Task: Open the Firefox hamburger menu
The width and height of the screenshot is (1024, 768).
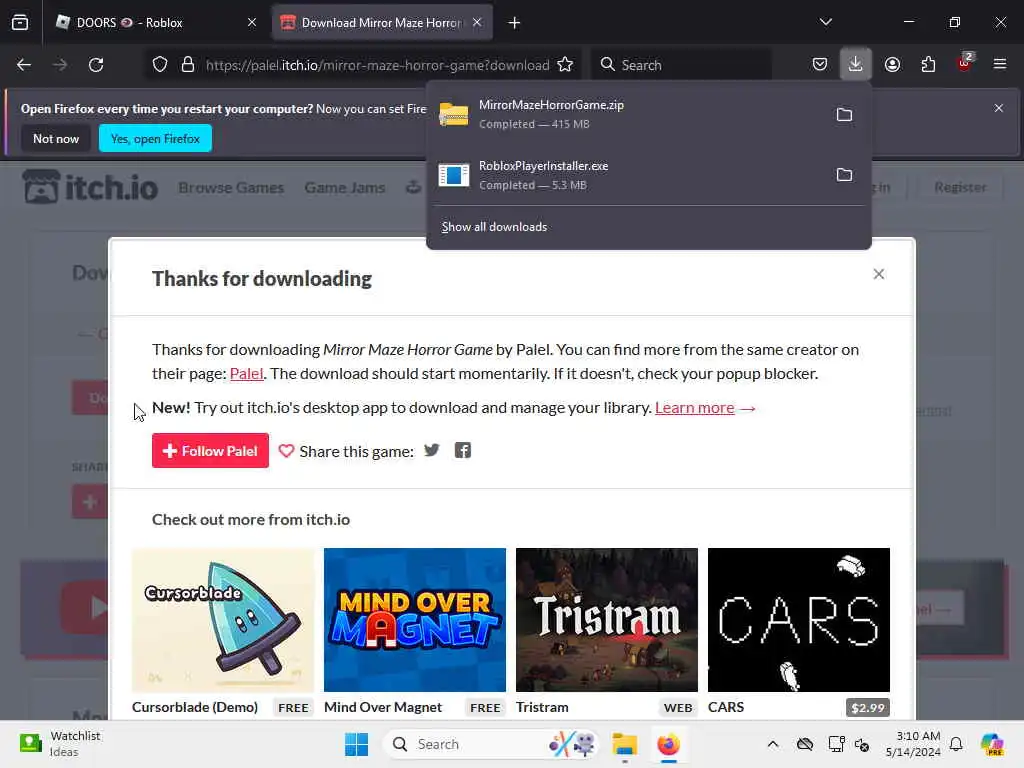Action: (1000, 65)
